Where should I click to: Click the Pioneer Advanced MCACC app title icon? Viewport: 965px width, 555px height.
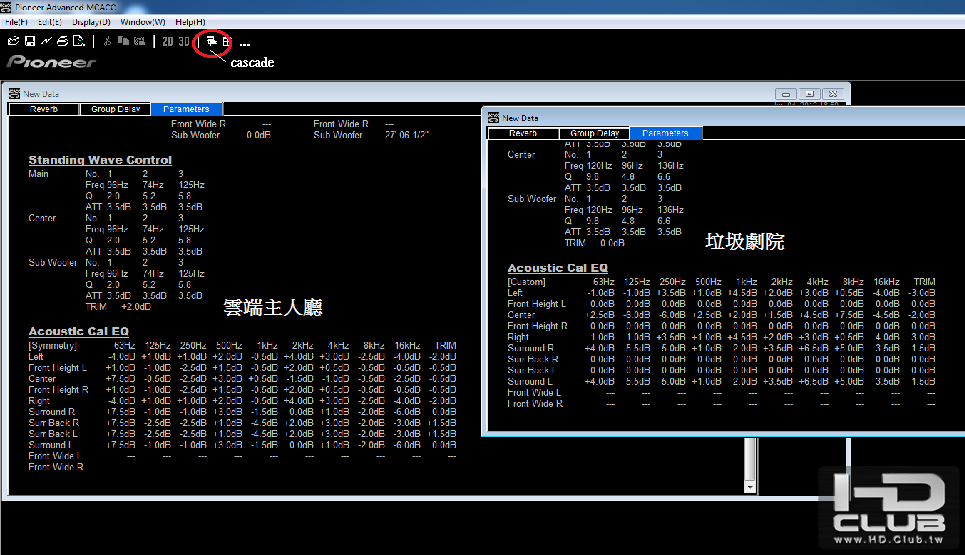(6, 7)
